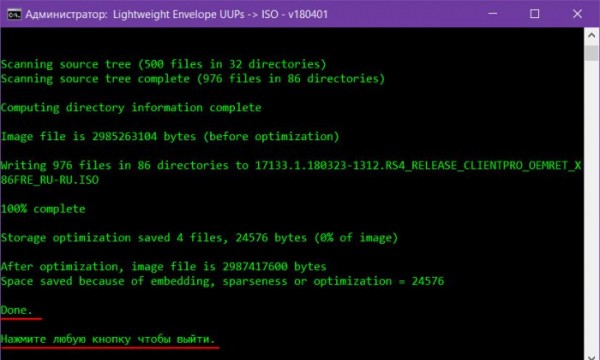
Task: Click the line 'Scanning source tree (500 files in 32 directories)'
Action: [163, 64]
